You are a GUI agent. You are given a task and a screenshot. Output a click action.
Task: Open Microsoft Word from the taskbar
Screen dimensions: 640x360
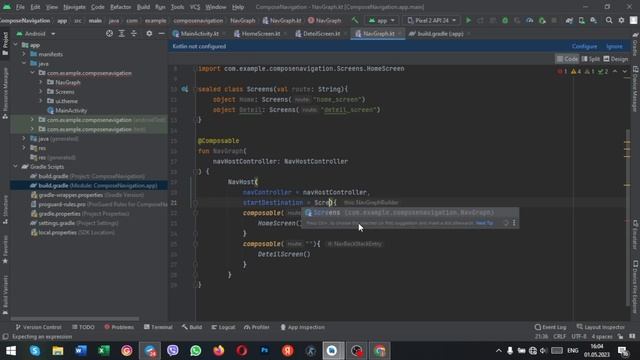(81, 351)
